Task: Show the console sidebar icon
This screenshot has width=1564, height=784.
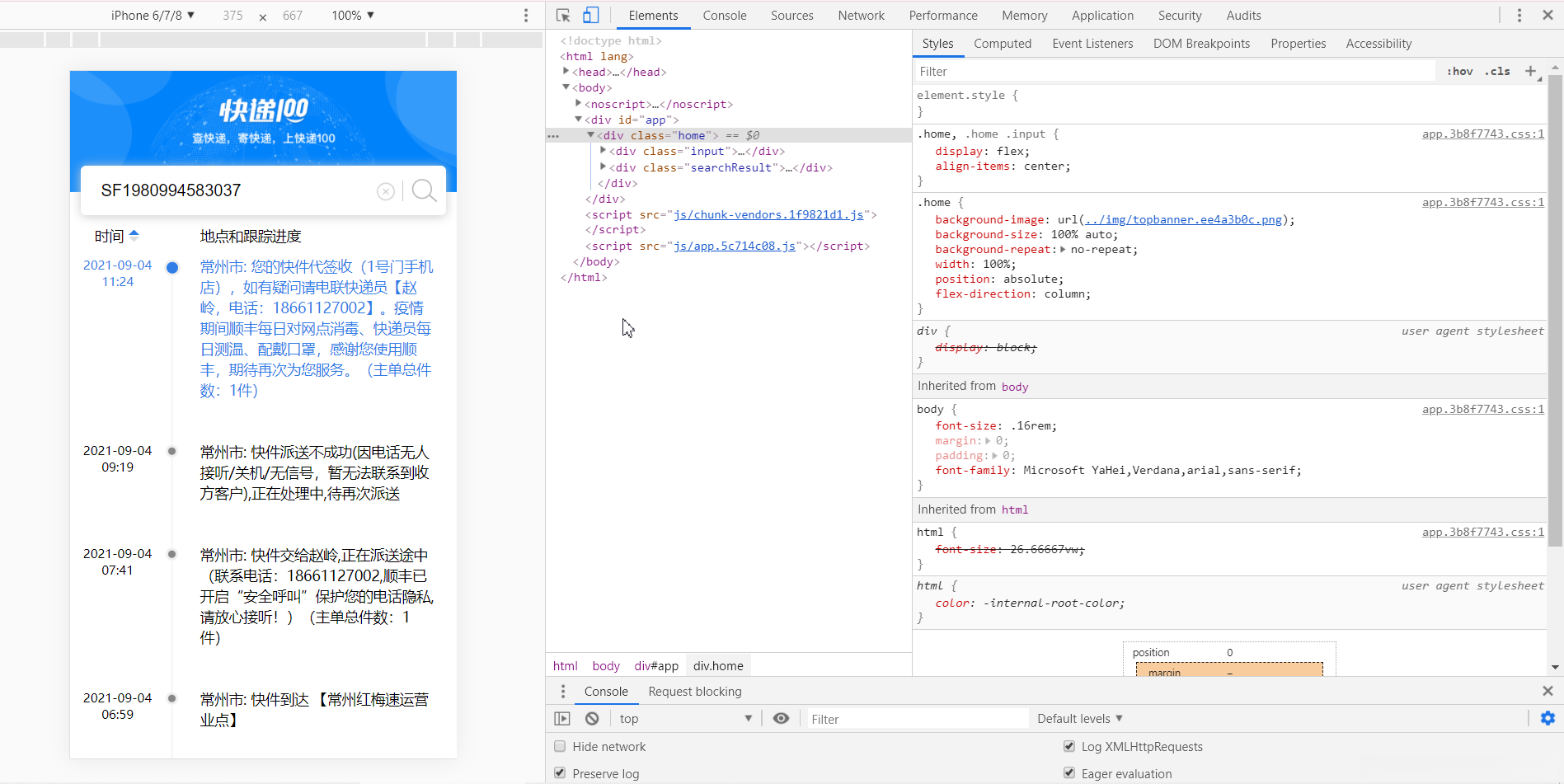Action: [562, 719]
